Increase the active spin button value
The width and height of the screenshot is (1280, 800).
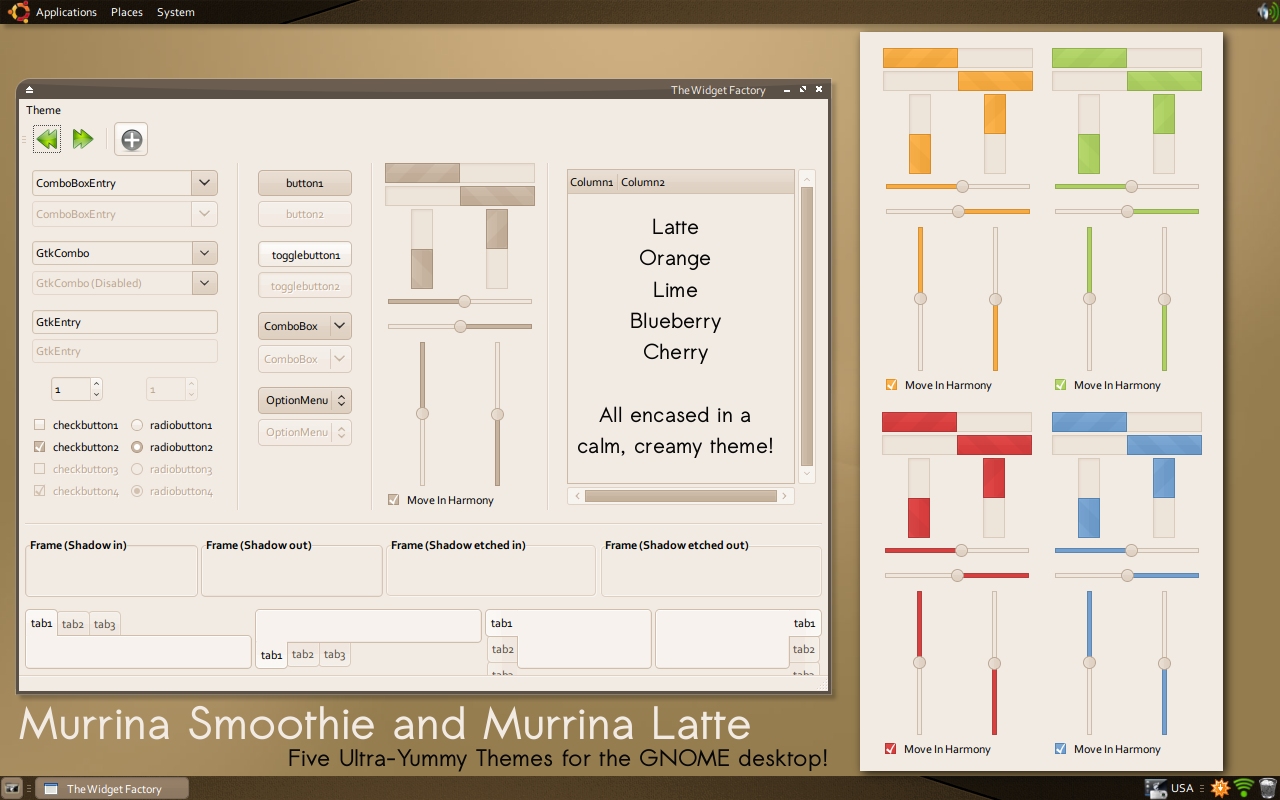(96, 384)
